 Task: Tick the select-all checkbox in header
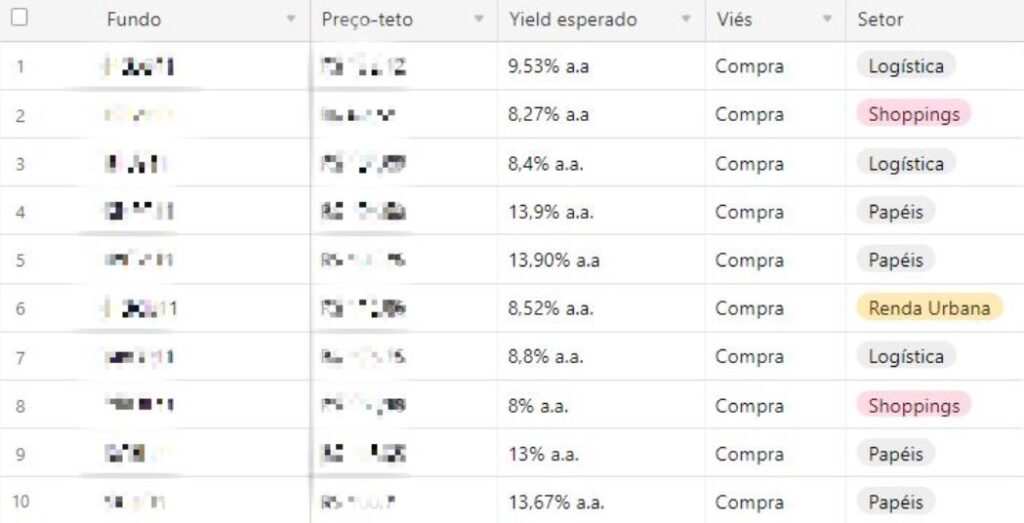coord(20,18)
